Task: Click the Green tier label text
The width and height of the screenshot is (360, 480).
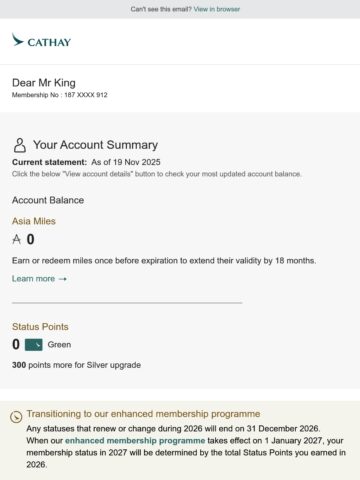Action: (59, 345)
